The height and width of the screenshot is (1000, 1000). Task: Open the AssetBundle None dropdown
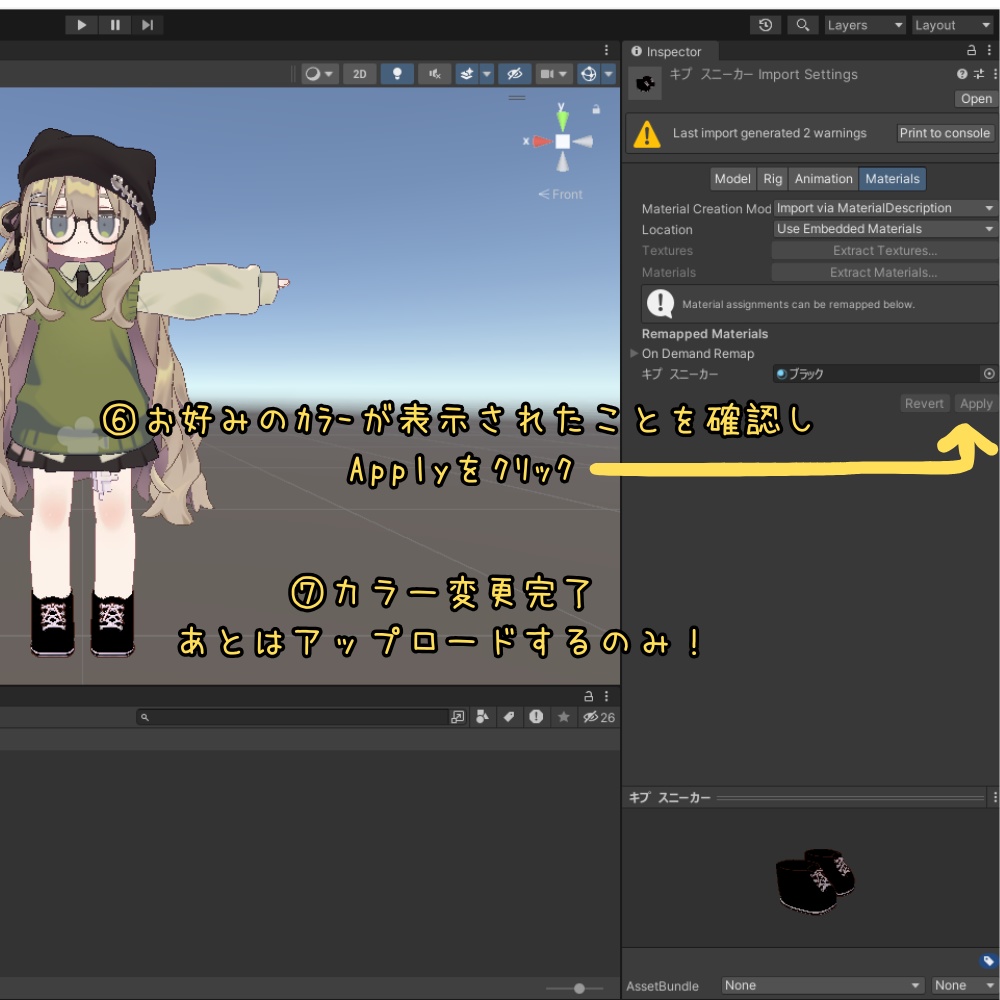click(822, 985)
